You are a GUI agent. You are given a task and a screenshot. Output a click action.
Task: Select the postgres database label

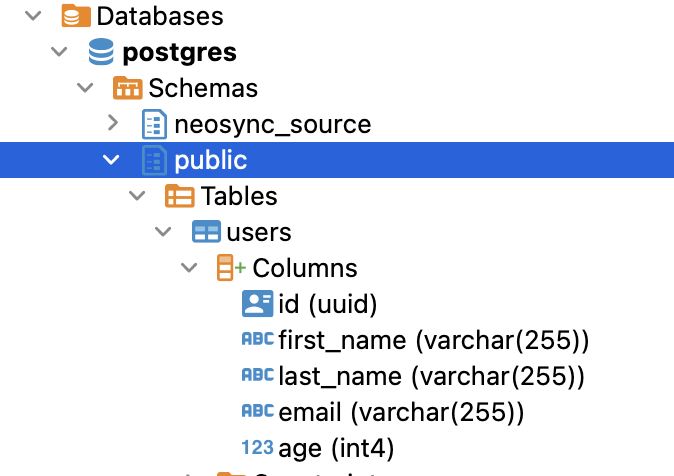(180, 53)
